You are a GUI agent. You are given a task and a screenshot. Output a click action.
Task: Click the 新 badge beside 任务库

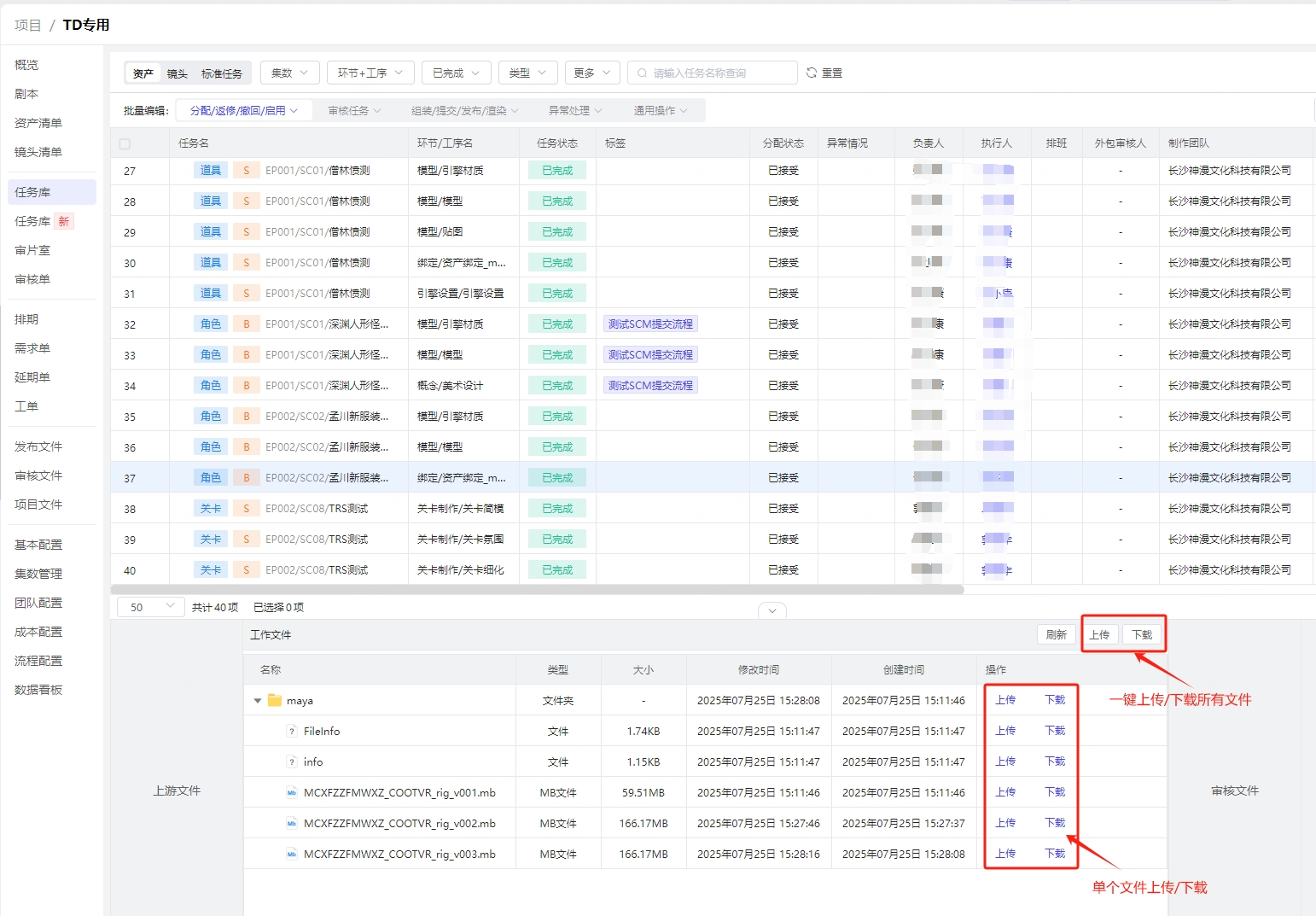pos(64,222)
